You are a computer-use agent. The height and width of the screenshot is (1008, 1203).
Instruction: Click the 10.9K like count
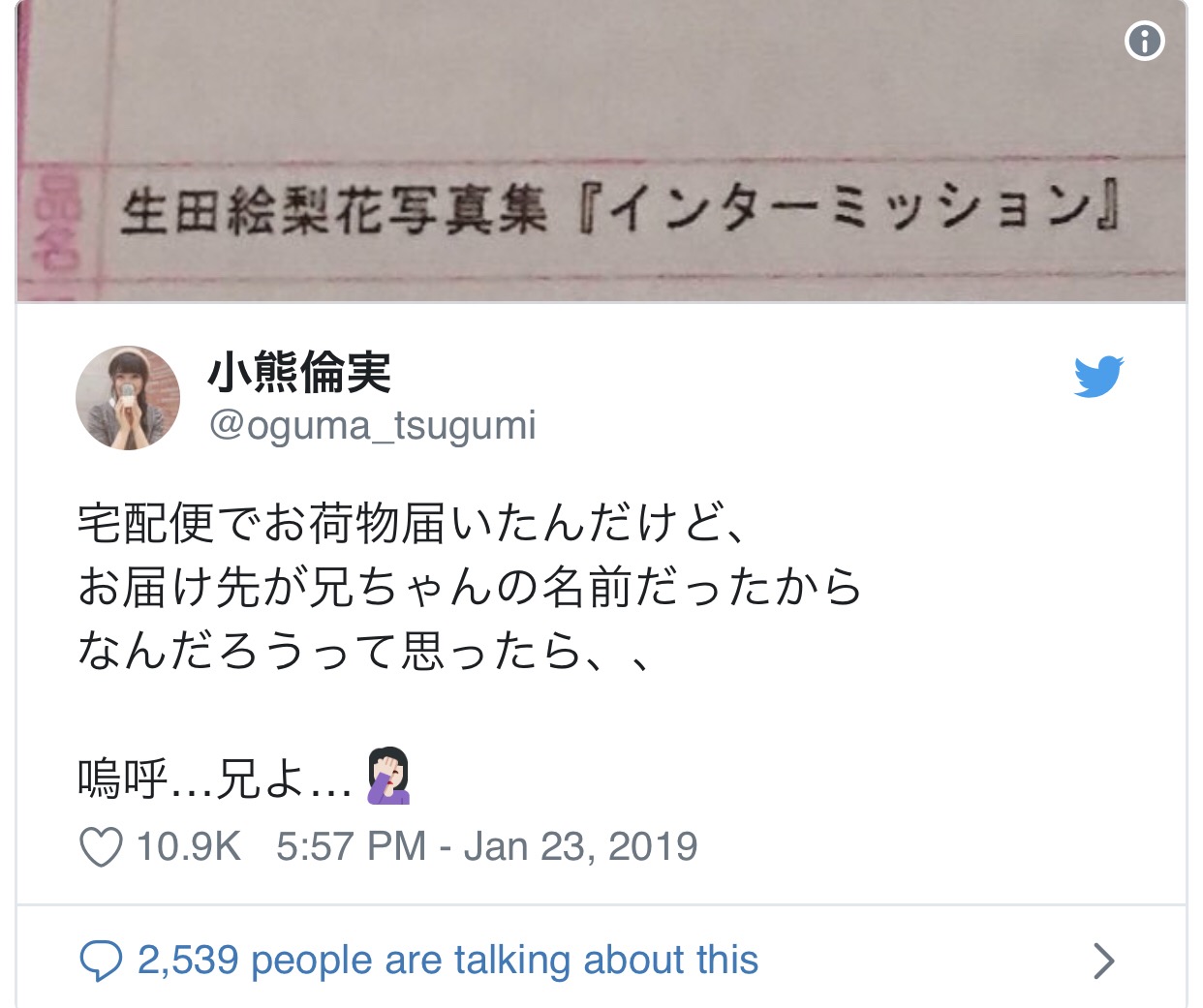tap(188, 847)
